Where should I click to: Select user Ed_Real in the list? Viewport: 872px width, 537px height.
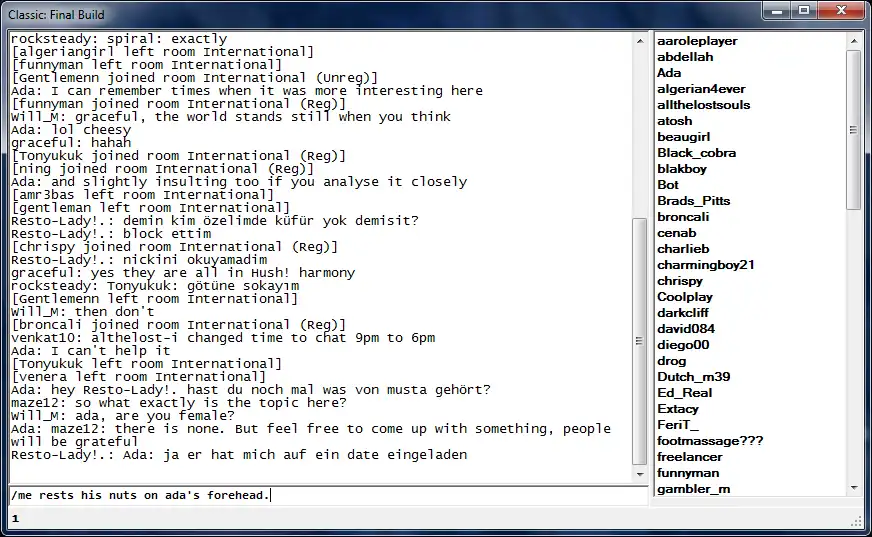(684, 393)
